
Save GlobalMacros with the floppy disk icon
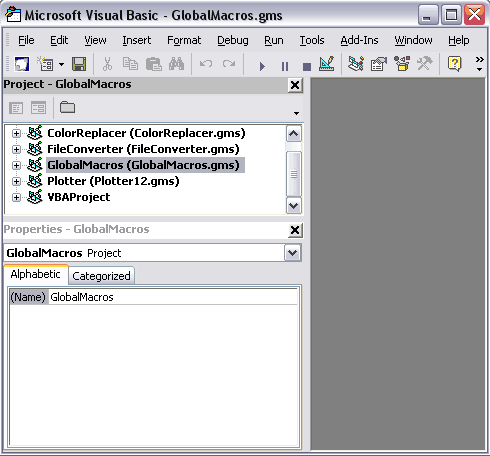[79, 64]
